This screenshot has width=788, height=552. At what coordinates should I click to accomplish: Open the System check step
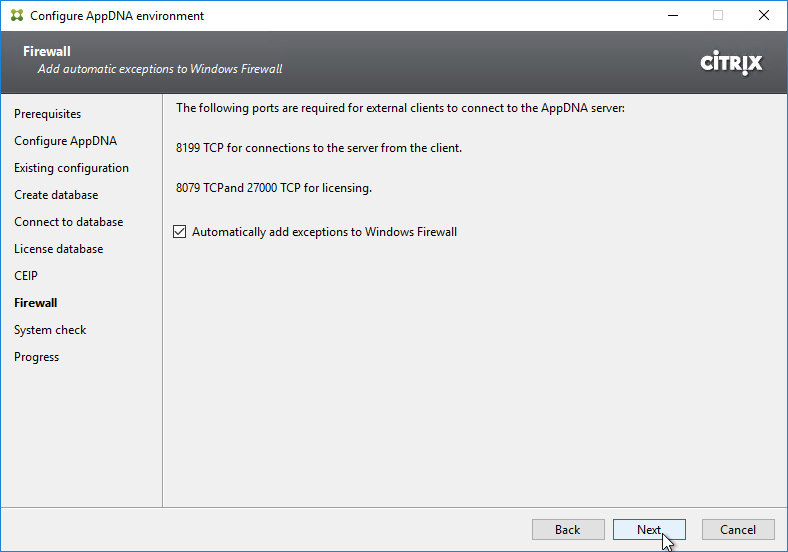[50, 330]
